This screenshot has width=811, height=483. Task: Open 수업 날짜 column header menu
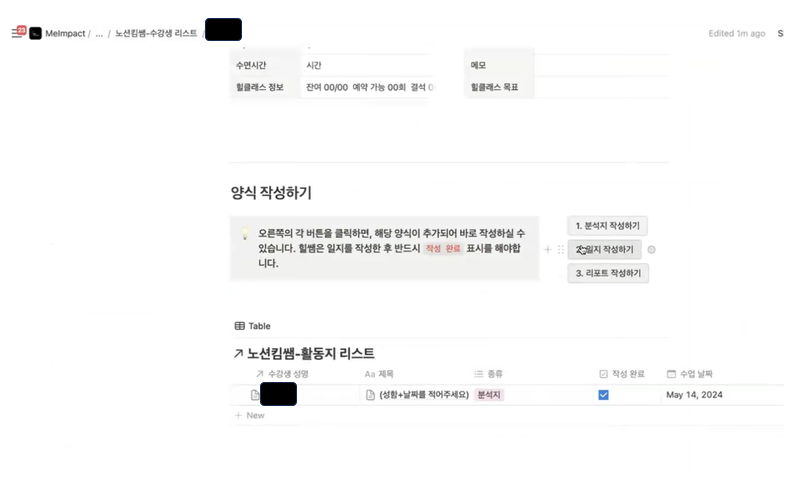690,373
